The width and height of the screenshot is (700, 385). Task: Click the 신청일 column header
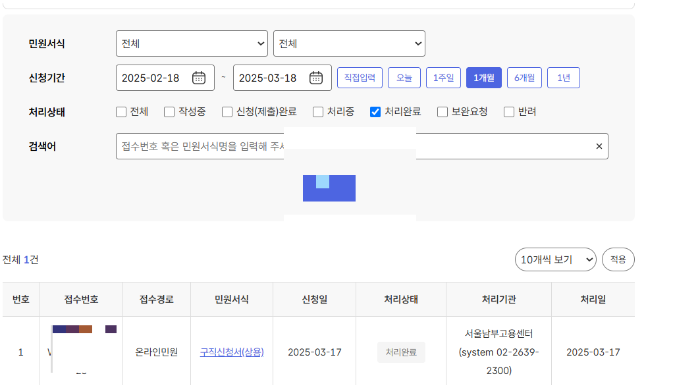pos(314,299)
